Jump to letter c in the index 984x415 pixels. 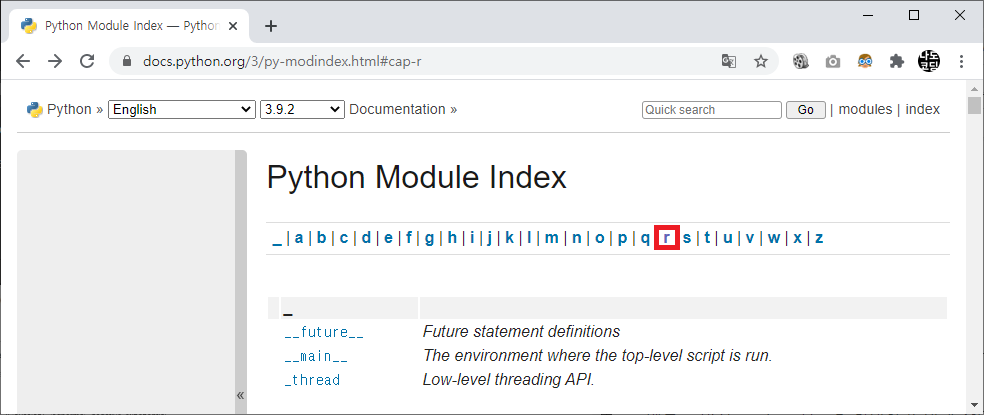tap(343, 238)
